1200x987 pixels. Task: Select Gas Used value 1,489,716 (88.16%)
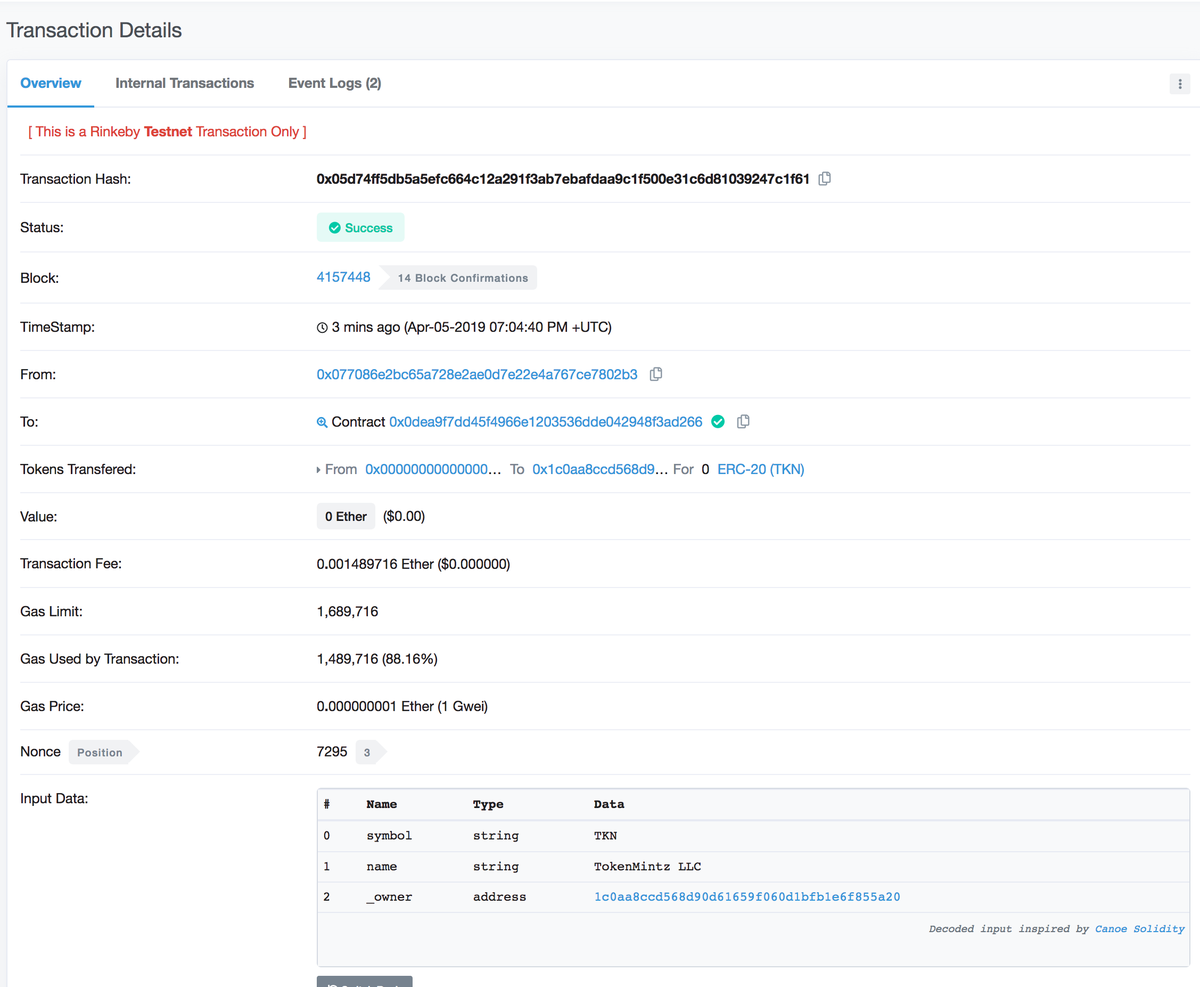(377, 659)
